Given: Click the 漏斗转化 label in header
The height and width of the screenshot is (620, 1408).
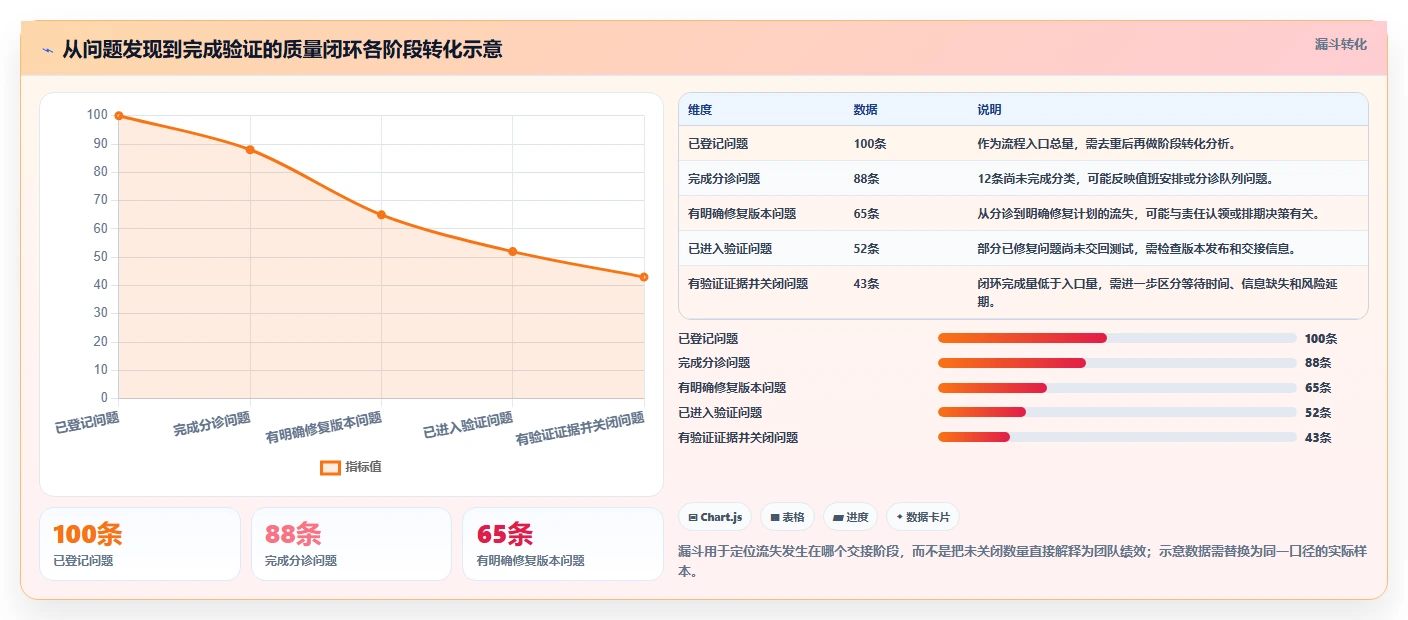Looking at the screenshot, I should (x=1340, y=44).
